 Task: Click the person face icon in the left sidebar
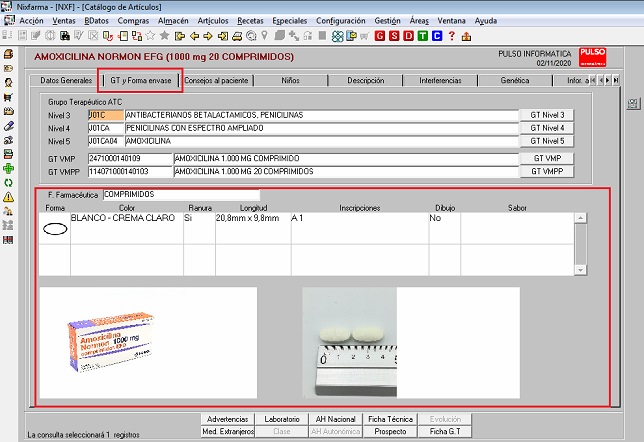click(x=8, y=83)
